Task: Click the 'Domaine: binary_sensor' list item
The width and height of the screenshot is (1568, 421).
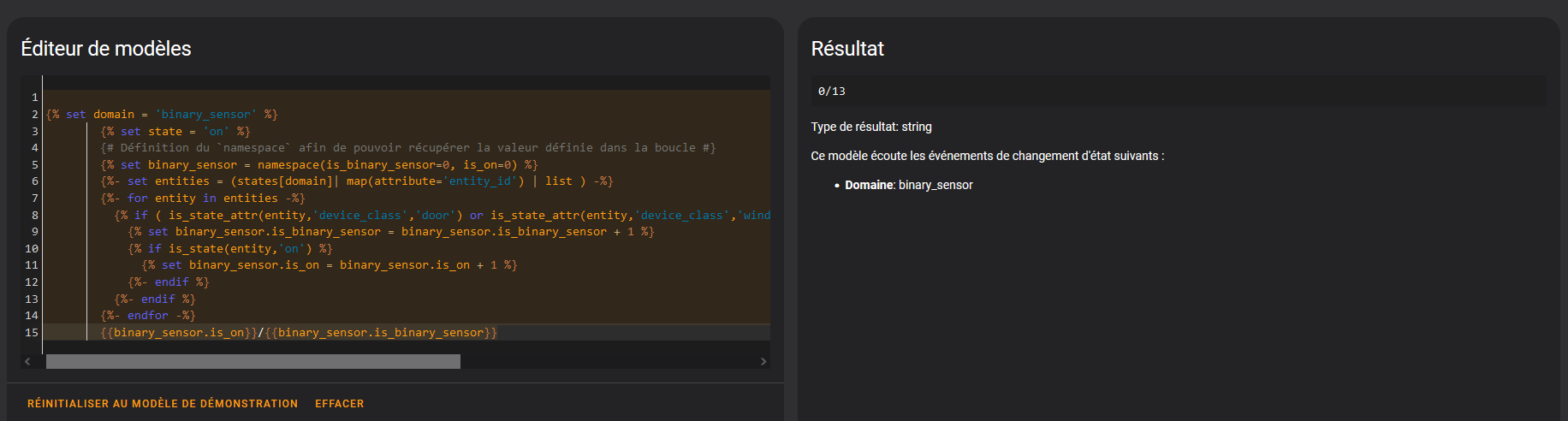Action: [908, 185]
